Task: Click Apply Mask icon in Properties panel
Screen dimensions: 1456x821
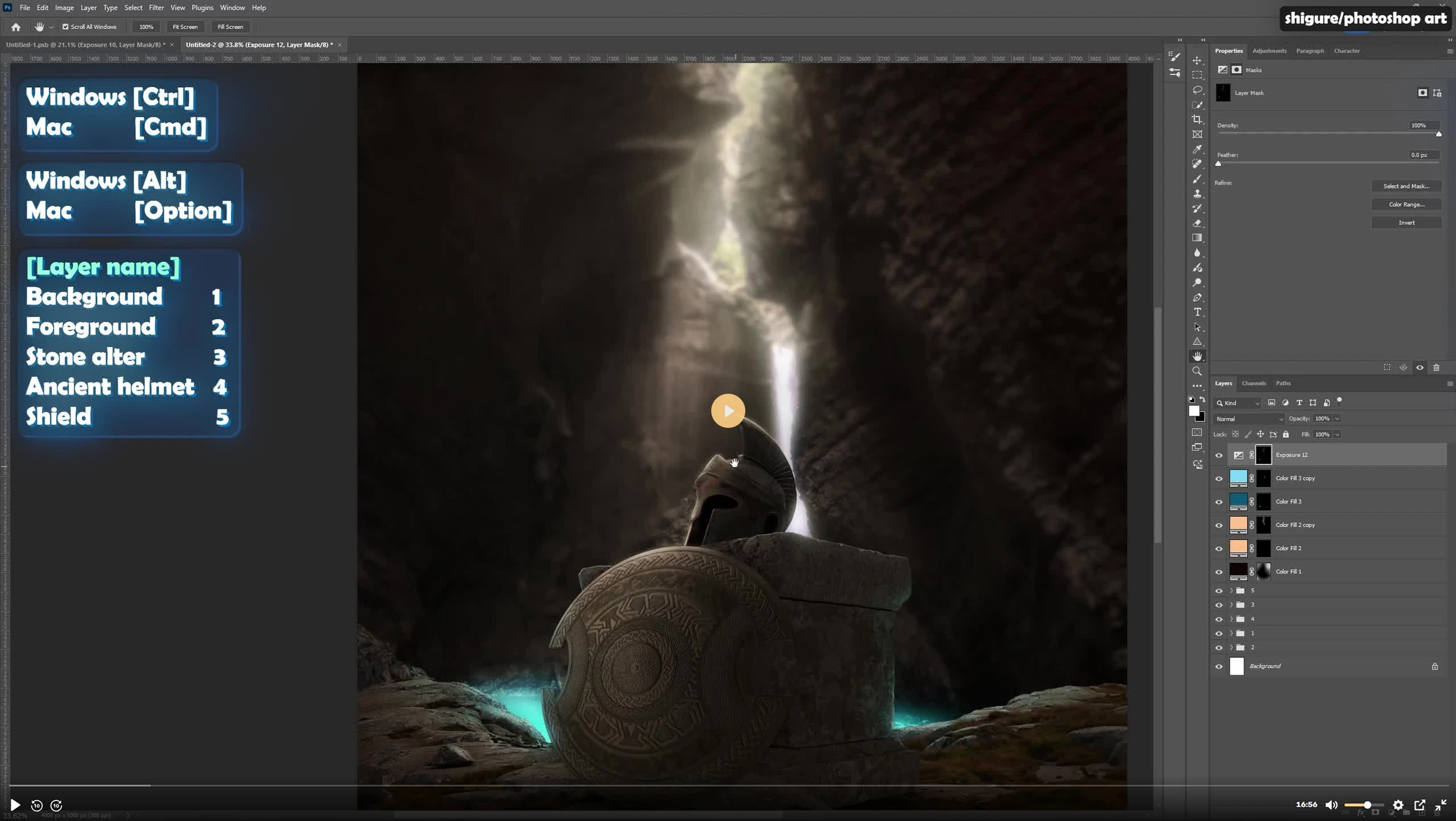Action: click(1404, 368)
